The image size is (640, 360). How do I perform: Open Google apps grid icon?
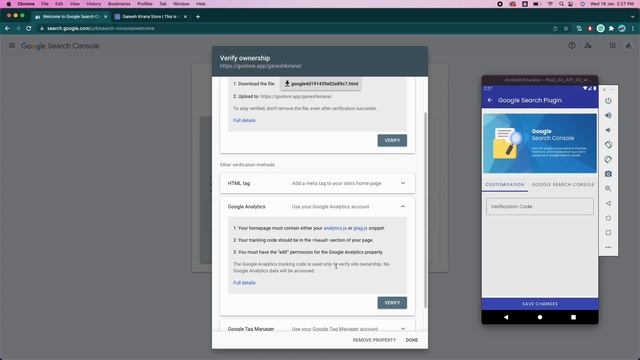(613, 46)
